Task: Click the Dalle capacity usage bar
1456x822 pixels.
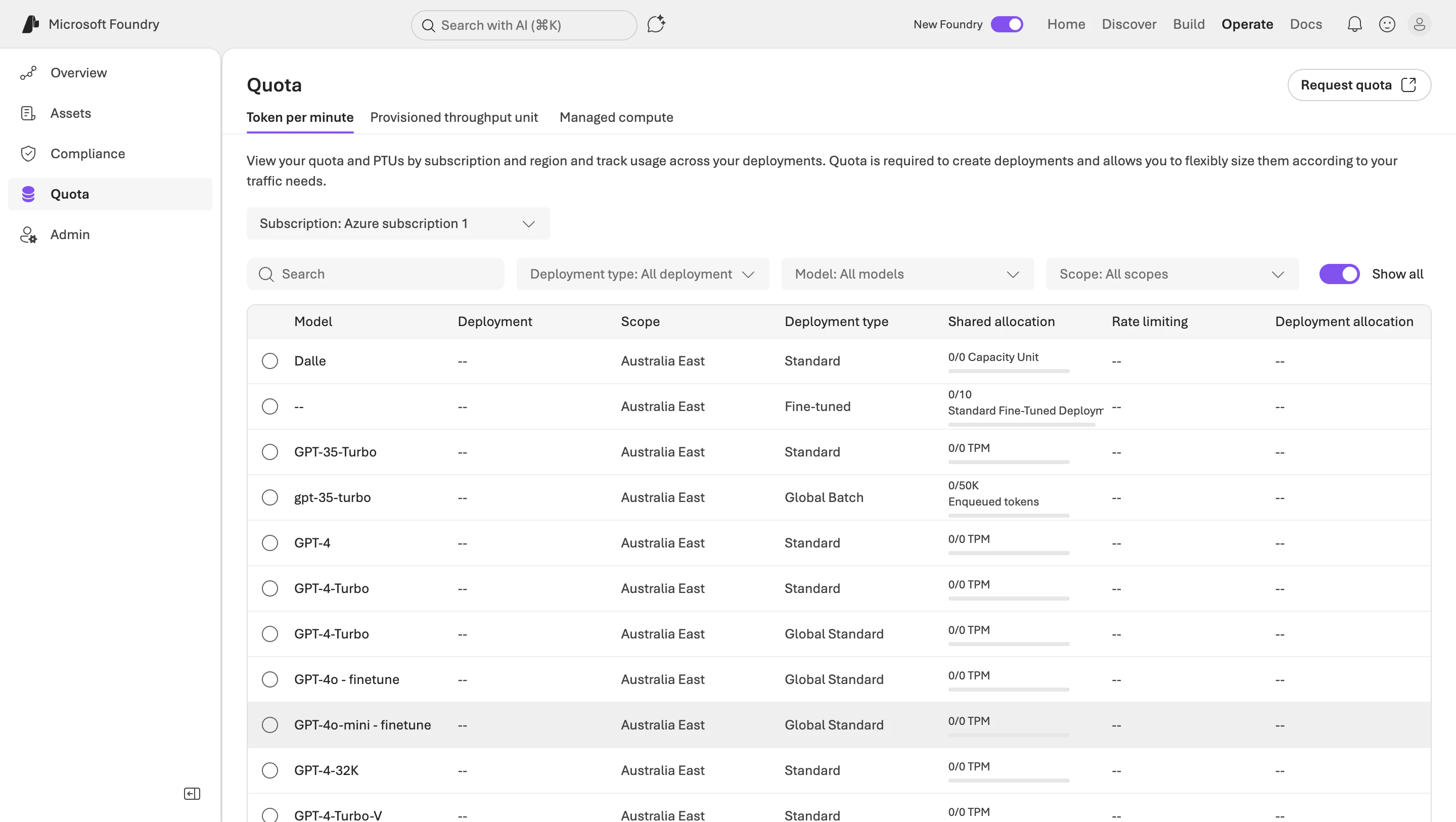Action: pyautogui.click(x=1009, y=372)
